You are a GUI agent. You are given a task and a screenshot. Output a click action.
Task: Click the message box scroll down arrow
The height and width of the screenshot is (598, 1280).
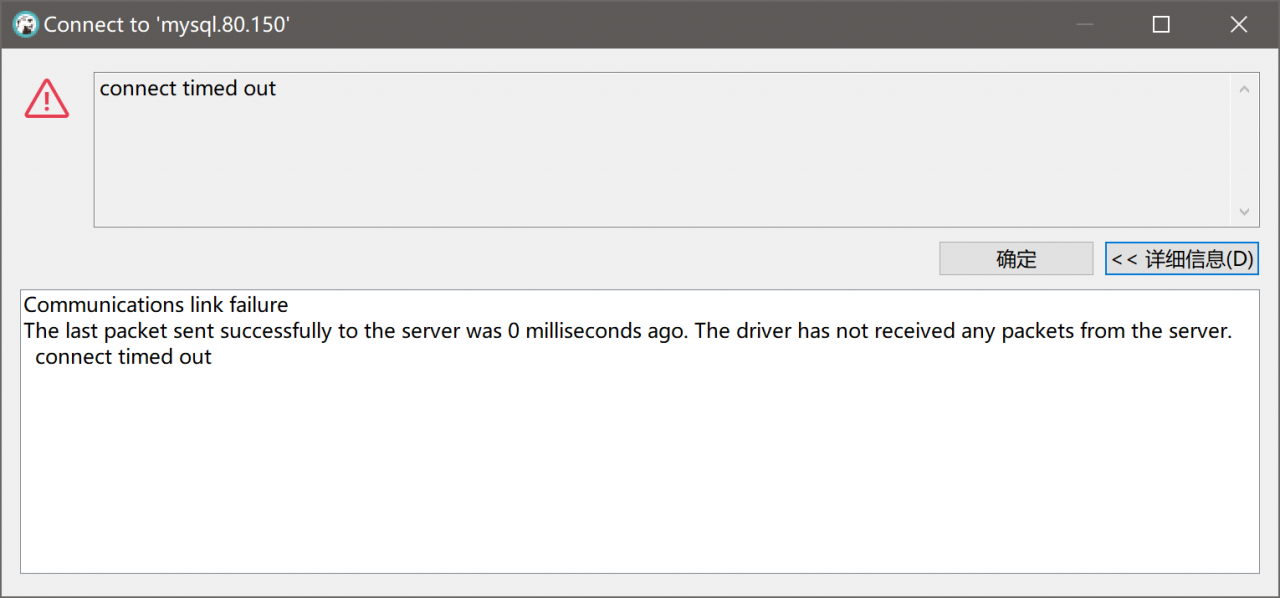pyautogui.click(x=1244, y=211)
